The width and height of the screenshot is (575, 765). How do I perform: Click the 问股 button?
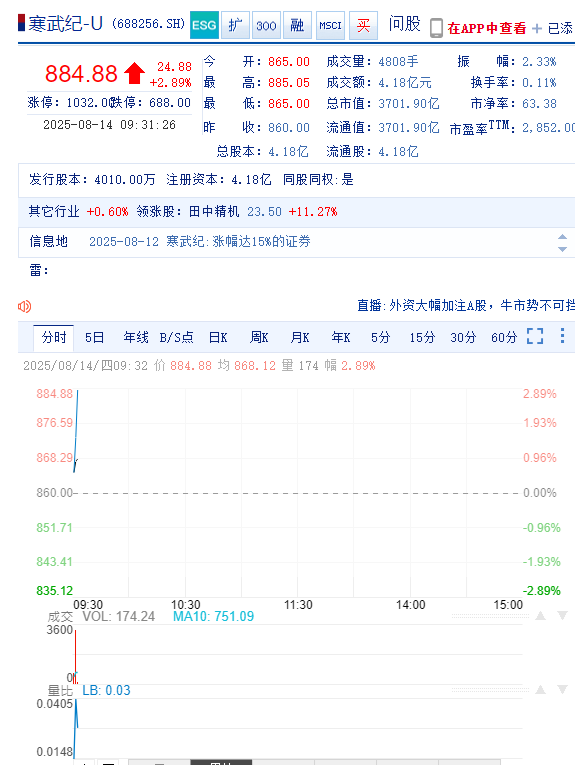point(404,24)
